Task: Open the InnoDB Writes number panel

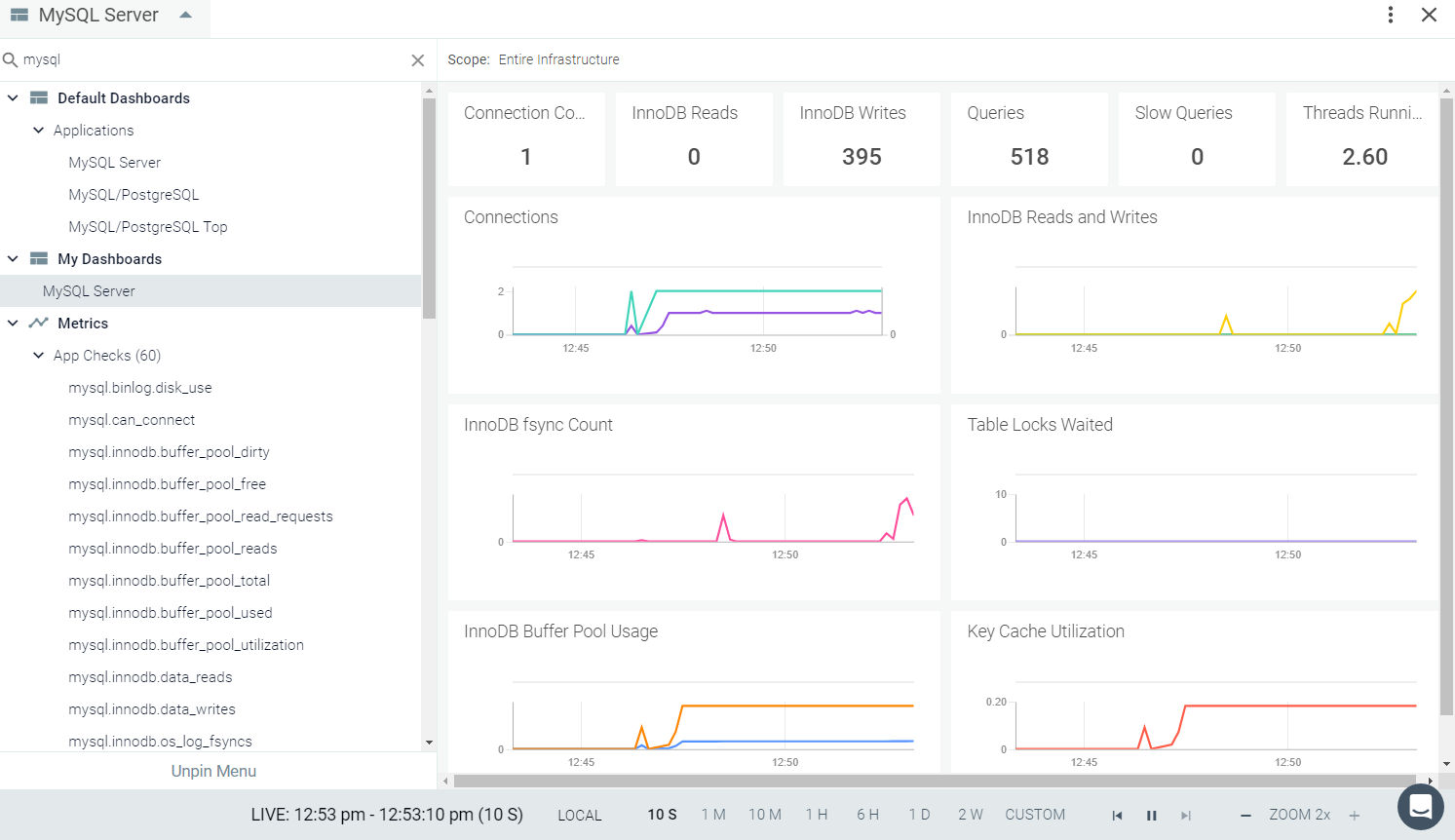Action: (x=862, y=139)
